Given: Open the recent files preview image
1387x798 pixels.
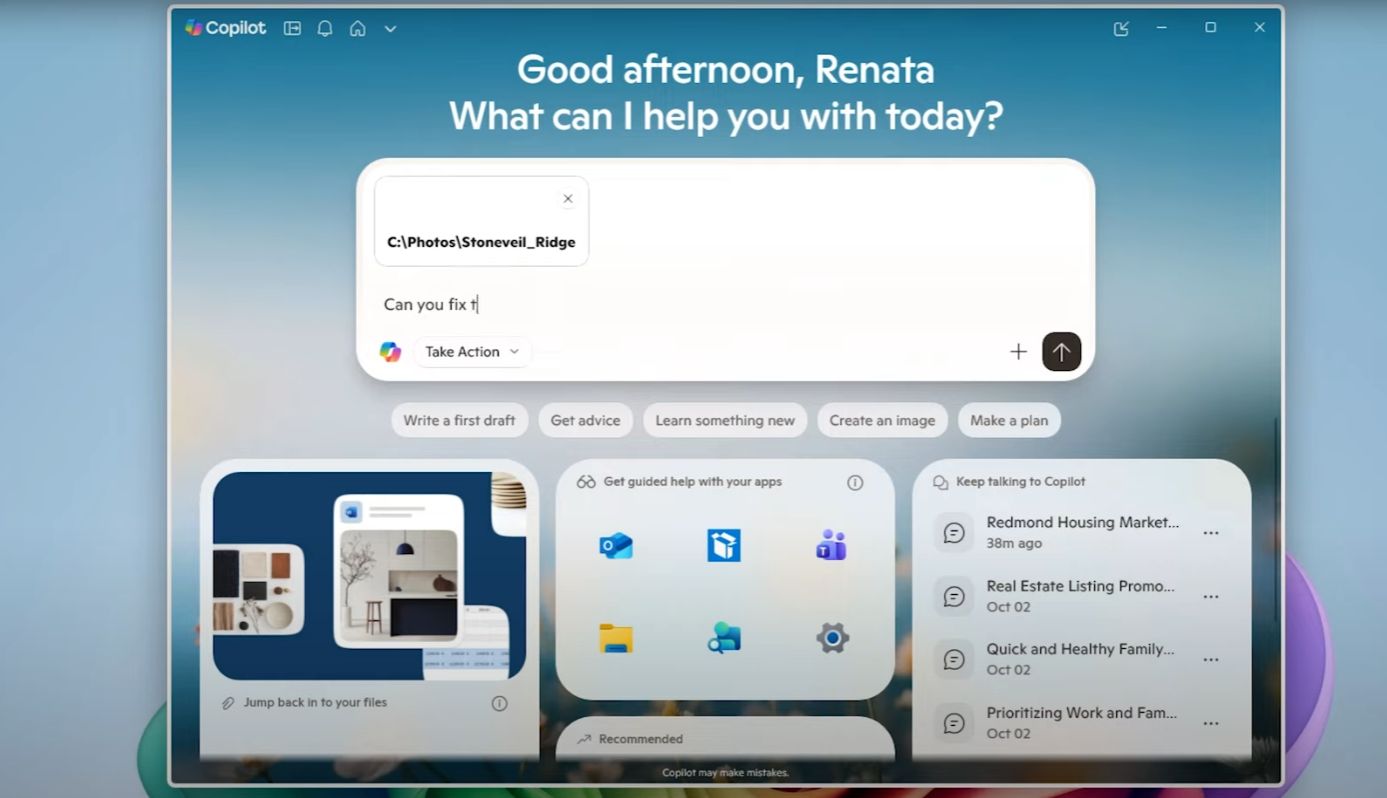Looking at the screenshot, I should (369, 576).
